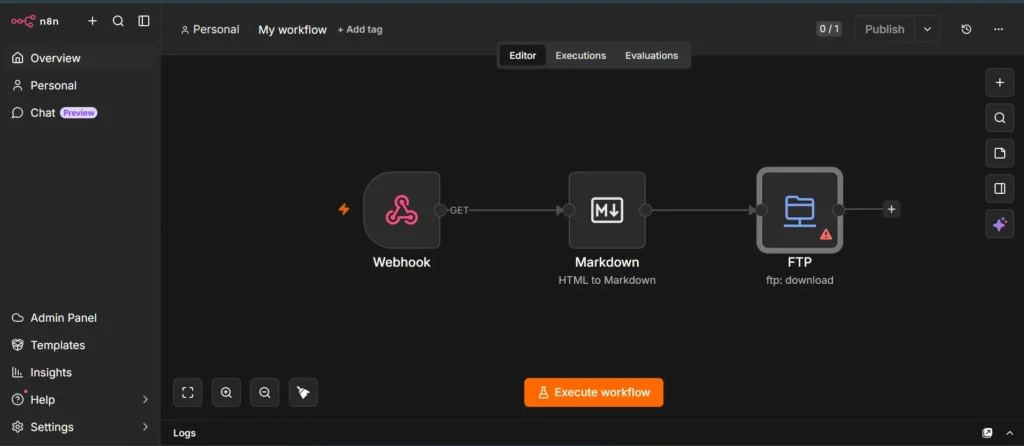Open search from the sidebar magnifier icon
This screenshot has width=1024, height=446.
[x=118, y=21]
